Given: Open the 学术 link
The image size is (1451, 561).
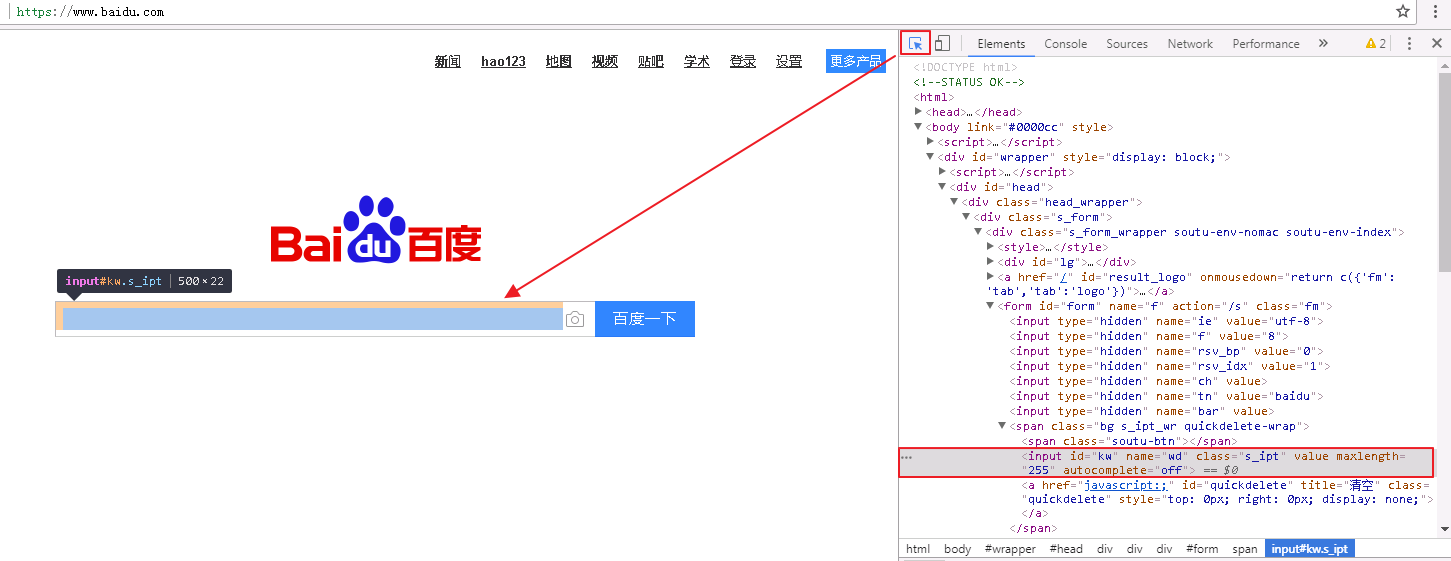Looking at the screenshot, I should point(697,61).
